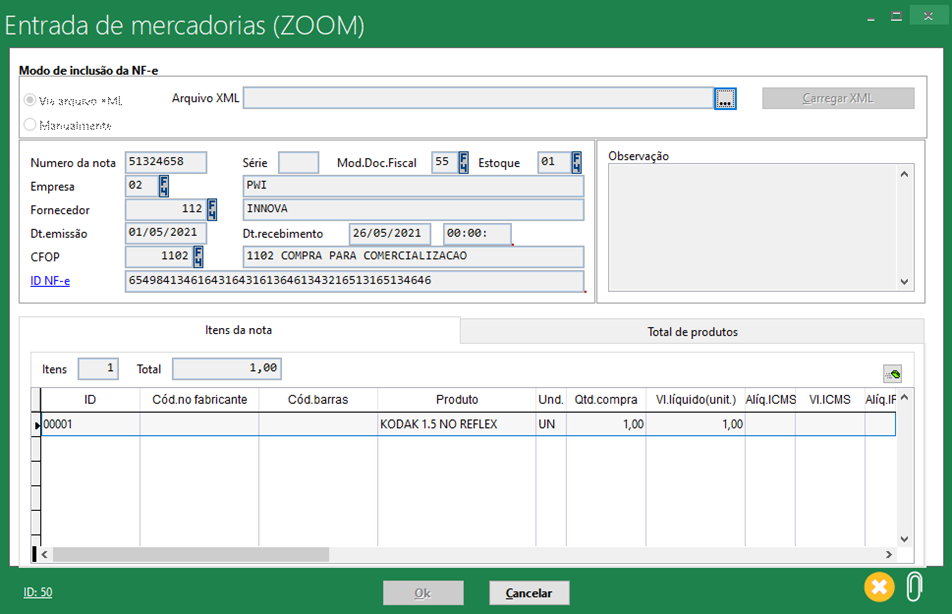Open the F4 lookup for Empresa
The height and width of the screenshot is (614, 952).
[x=163, y=186]
